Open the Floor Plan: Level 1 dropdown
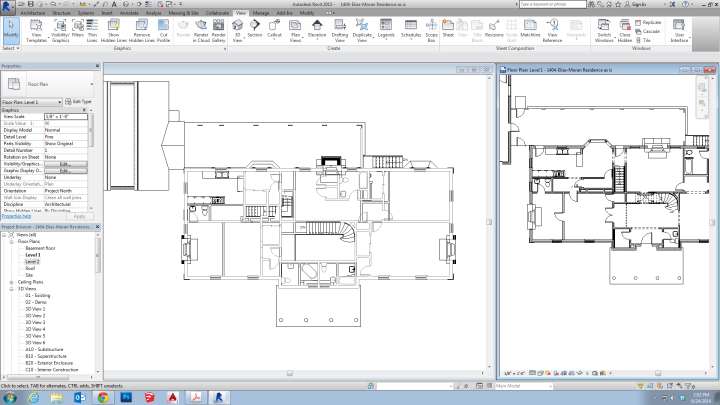Viewport: 720px width, 405px height. [29, 101]
